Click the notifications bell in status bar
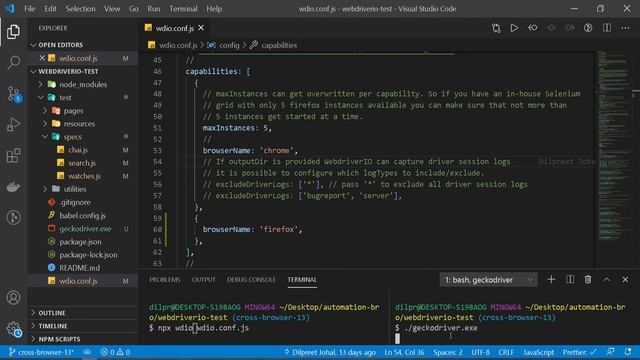Image resolution: width=640 pixels, height=360 pixels. click(x=628, y=352)
